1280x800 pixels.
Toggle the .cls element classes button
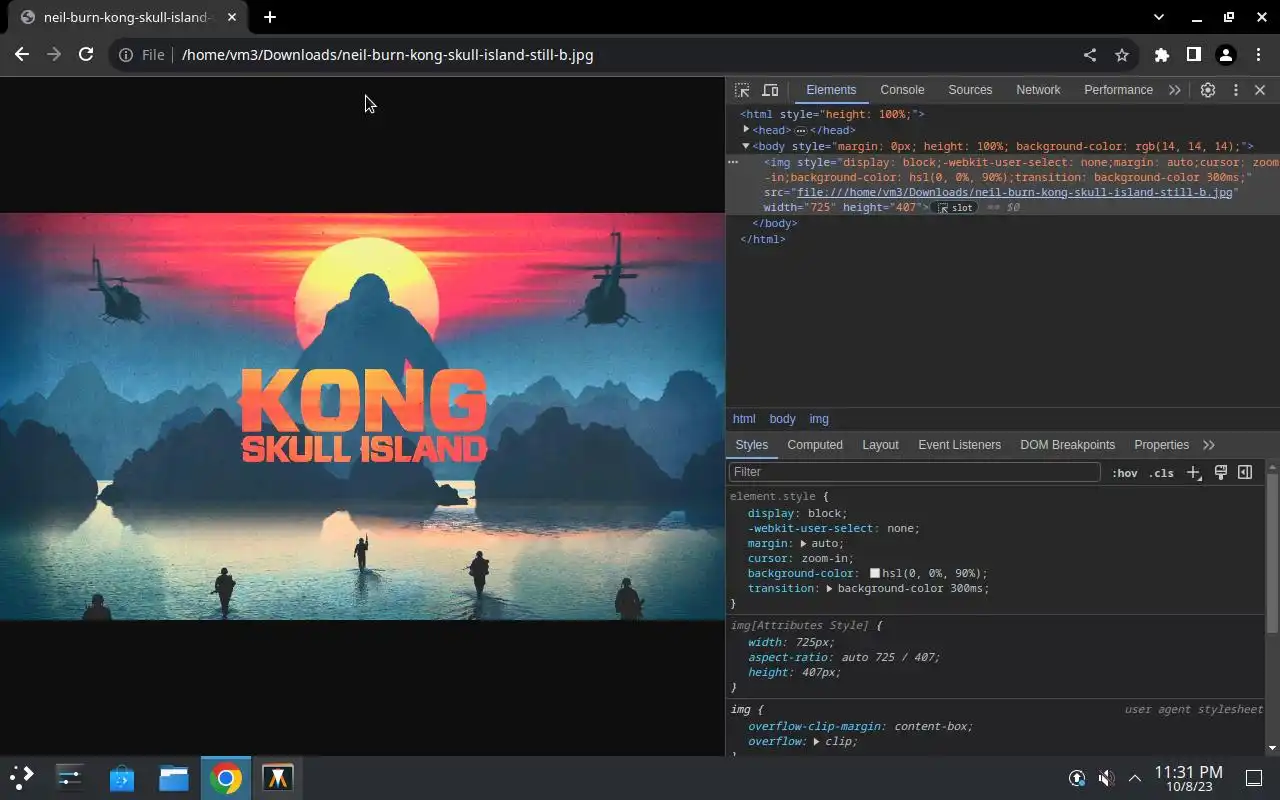tap(1161, 473)
